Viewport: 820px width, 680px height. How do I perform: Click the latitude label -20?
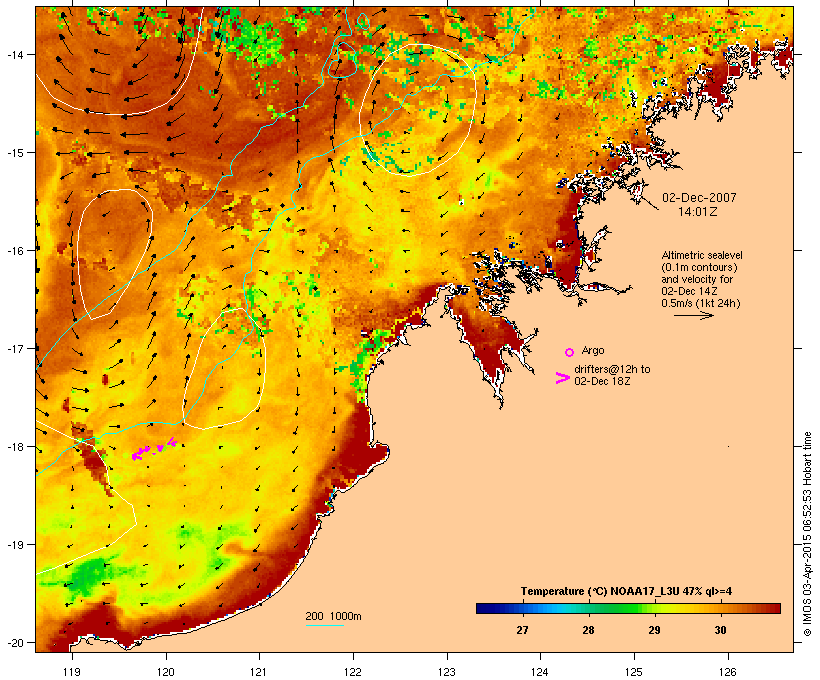click(x=14, y=643)
